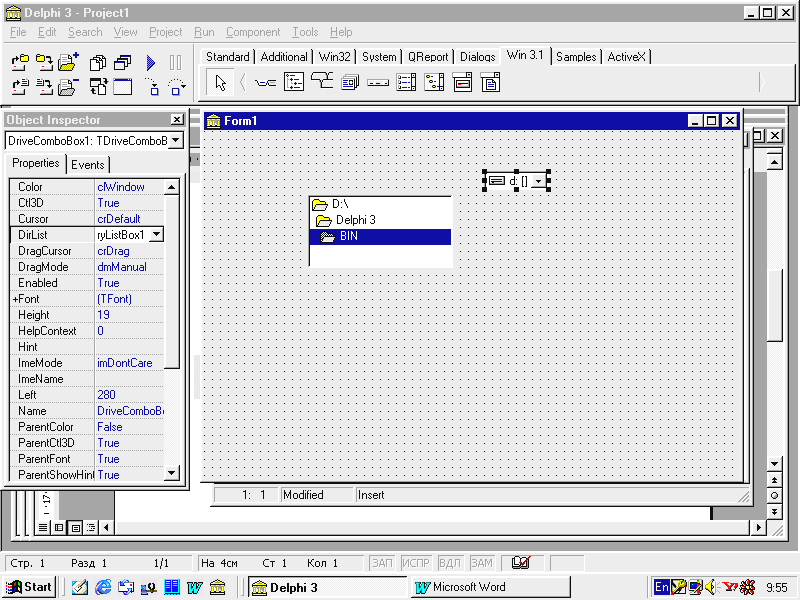This screenshot has height=600, width=800.
Task: Switch to the Additional palette tab
Action: pos(284,57)
